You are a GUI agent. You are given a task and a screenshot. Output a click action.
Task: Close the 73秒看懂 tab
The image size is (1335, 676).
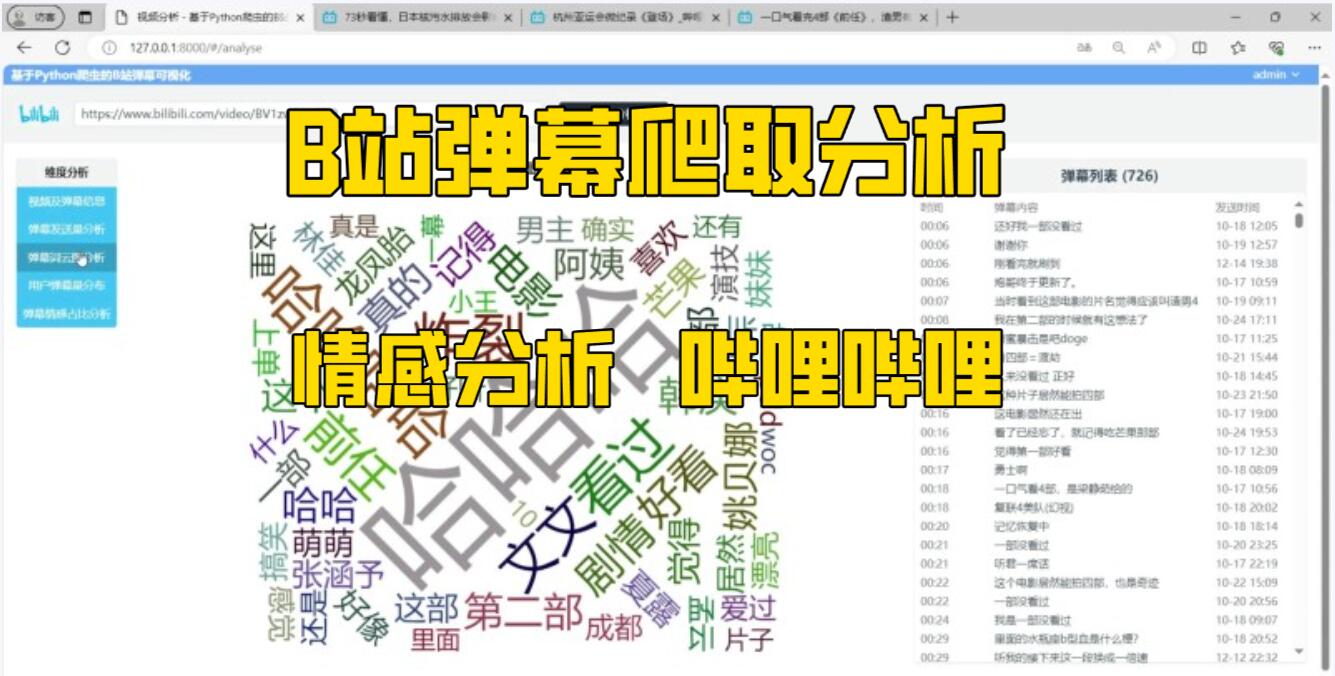click(x=508, y=17)
